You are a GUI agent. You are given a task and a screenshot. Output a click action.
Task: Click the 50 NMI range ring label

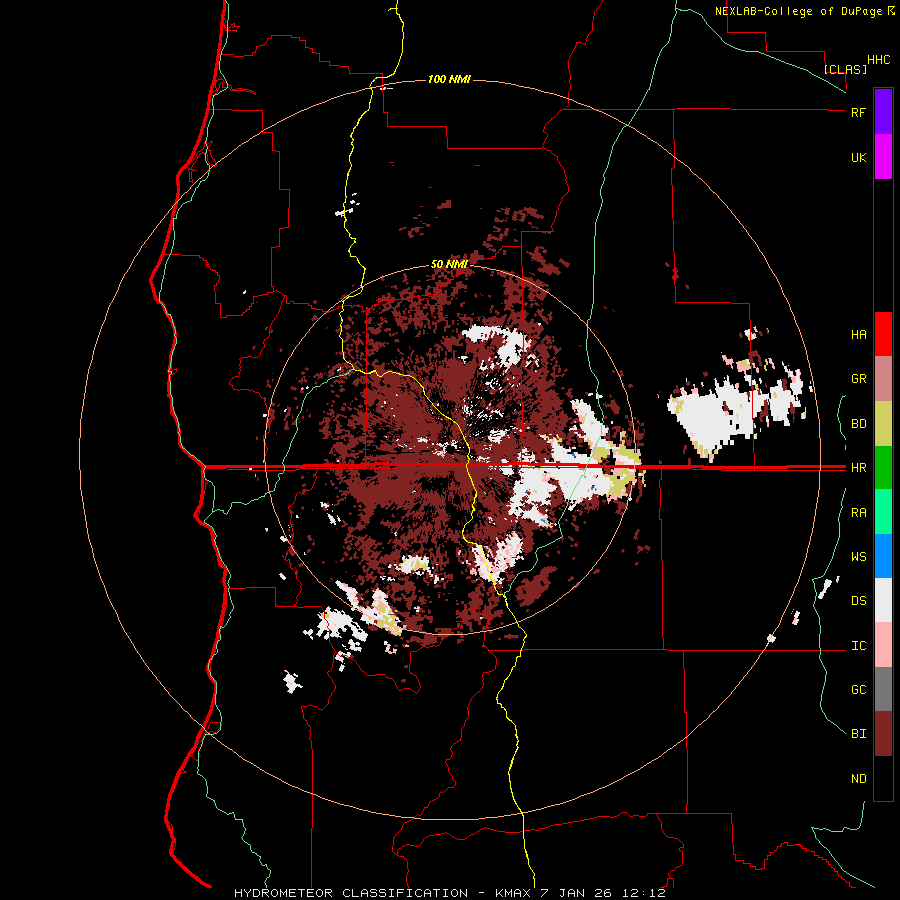pos(449,264)
